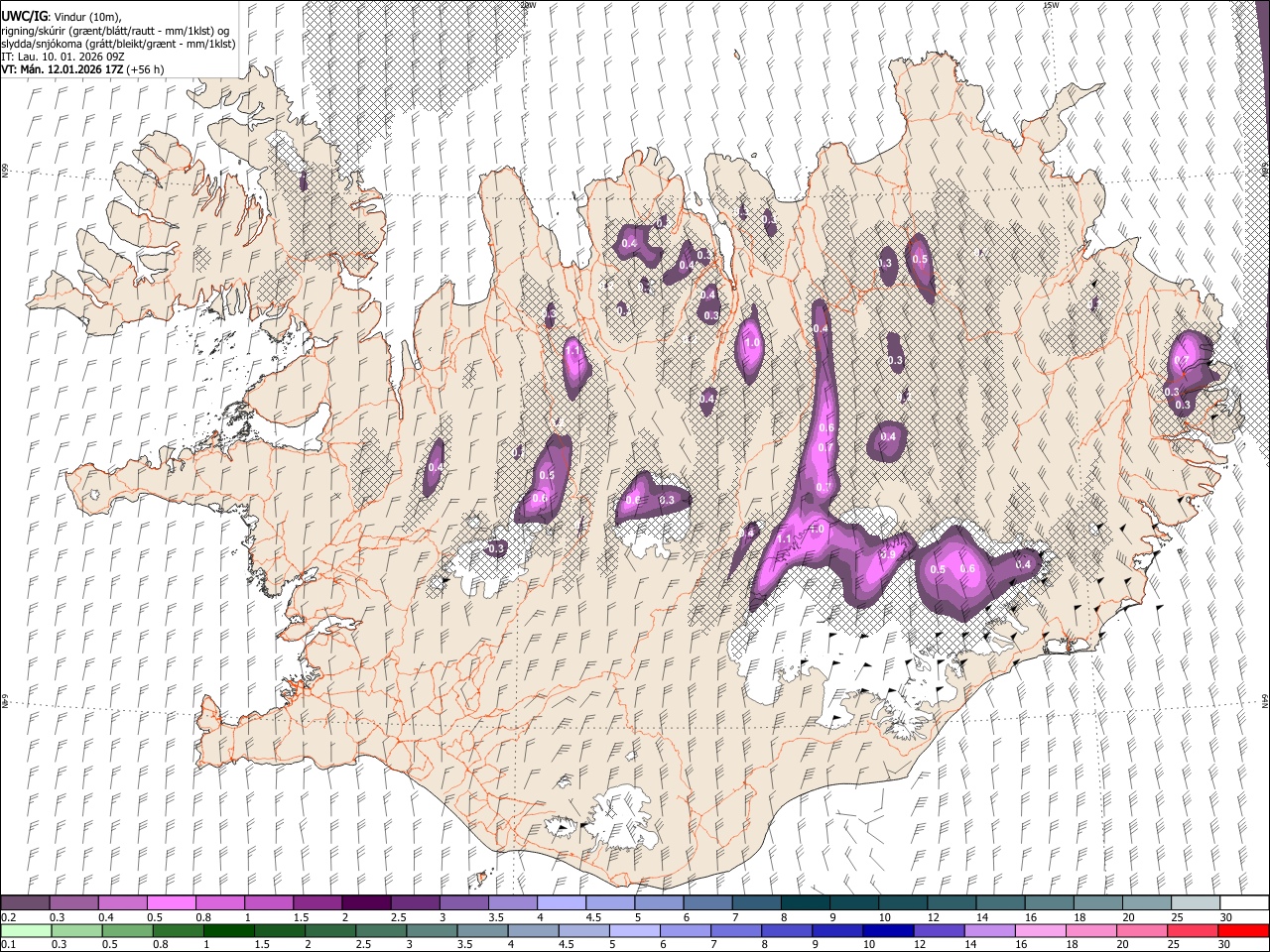
Task: Click the 'VT: Mán. 12.01.2026 17Z (+56 h)' line
Action: pos(83,69)
